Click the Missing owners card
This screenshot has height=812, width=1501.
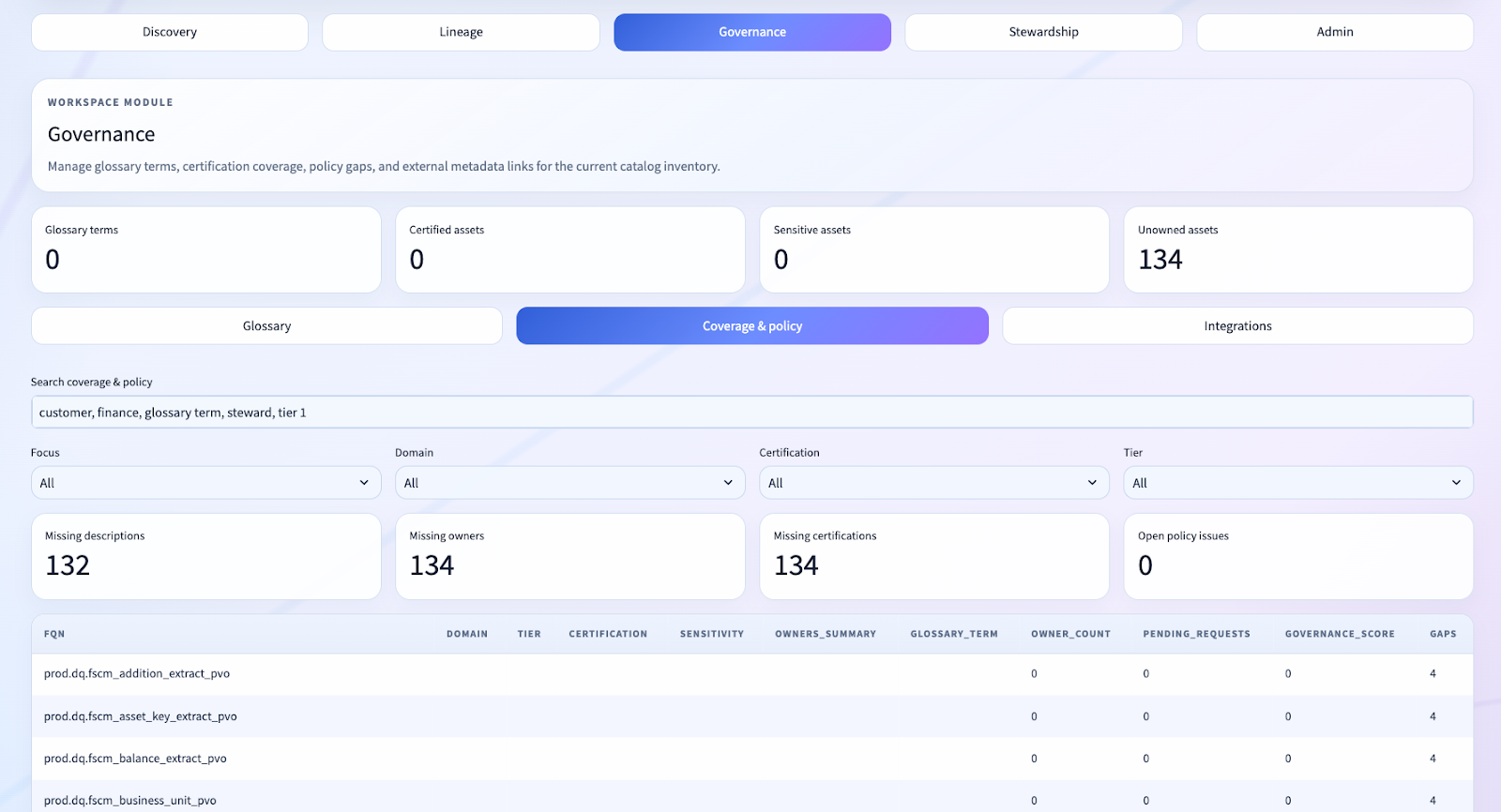(569, 556)
